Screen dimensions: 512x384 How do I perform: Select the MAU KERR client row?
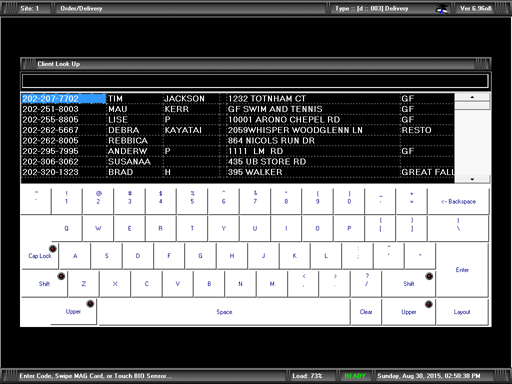pos(238,109)
